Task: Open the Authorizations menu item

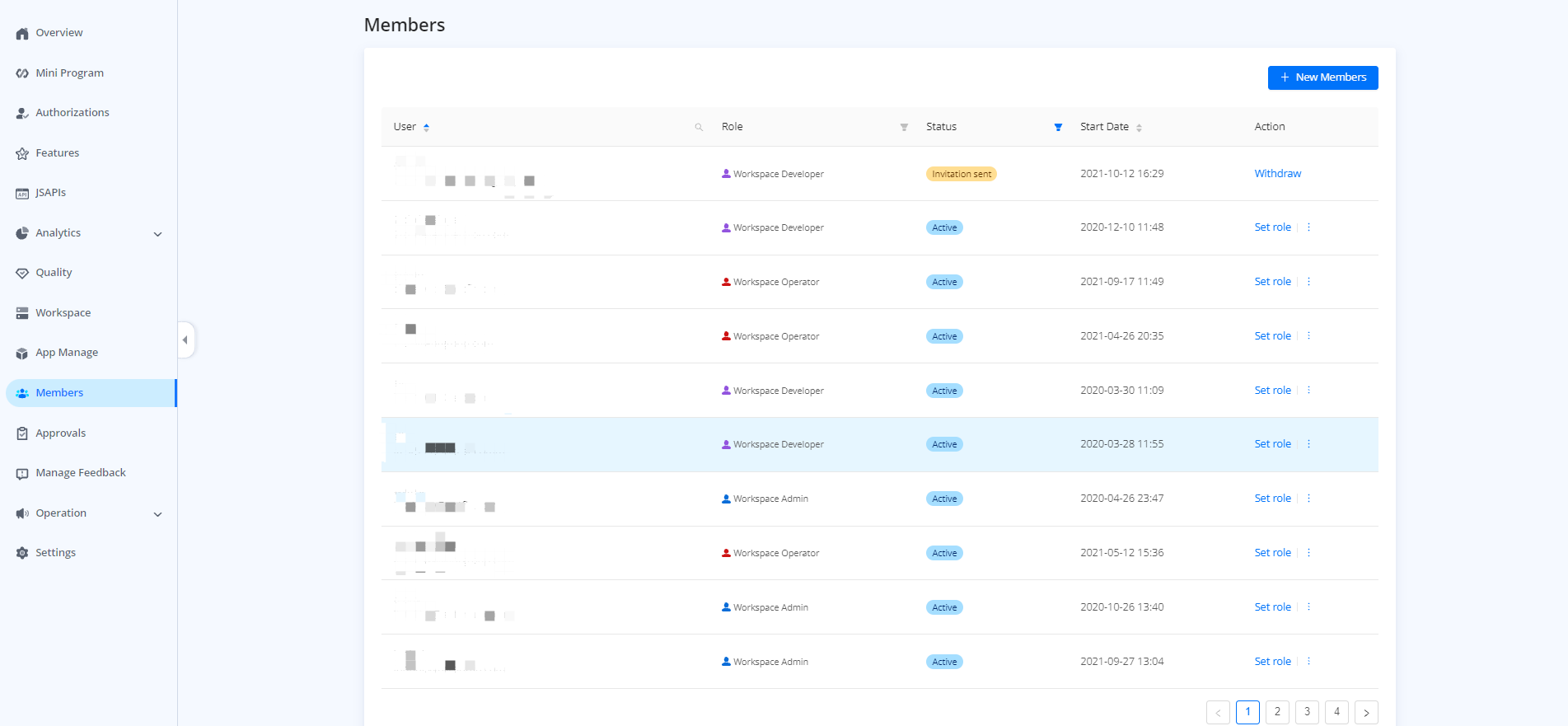Action: coord(72,113)
